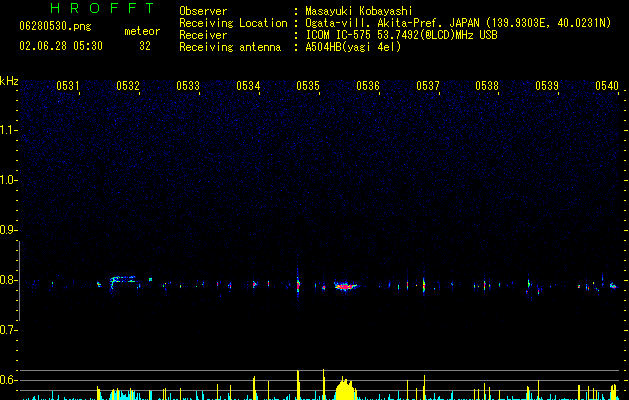The image size is (629, 400).
Task: Click the 0535 time marker
Action: (308, 86)
